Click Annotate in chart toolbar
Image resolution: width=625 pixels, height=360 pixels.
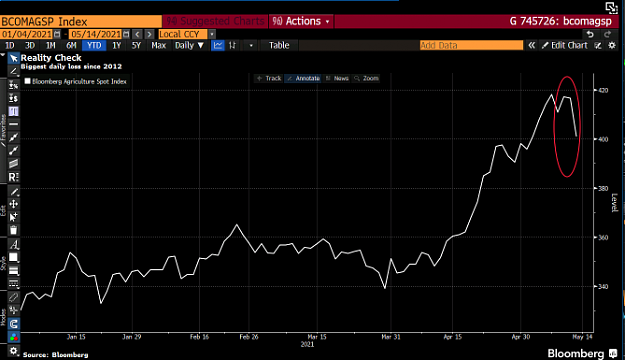tap(304, 78)
